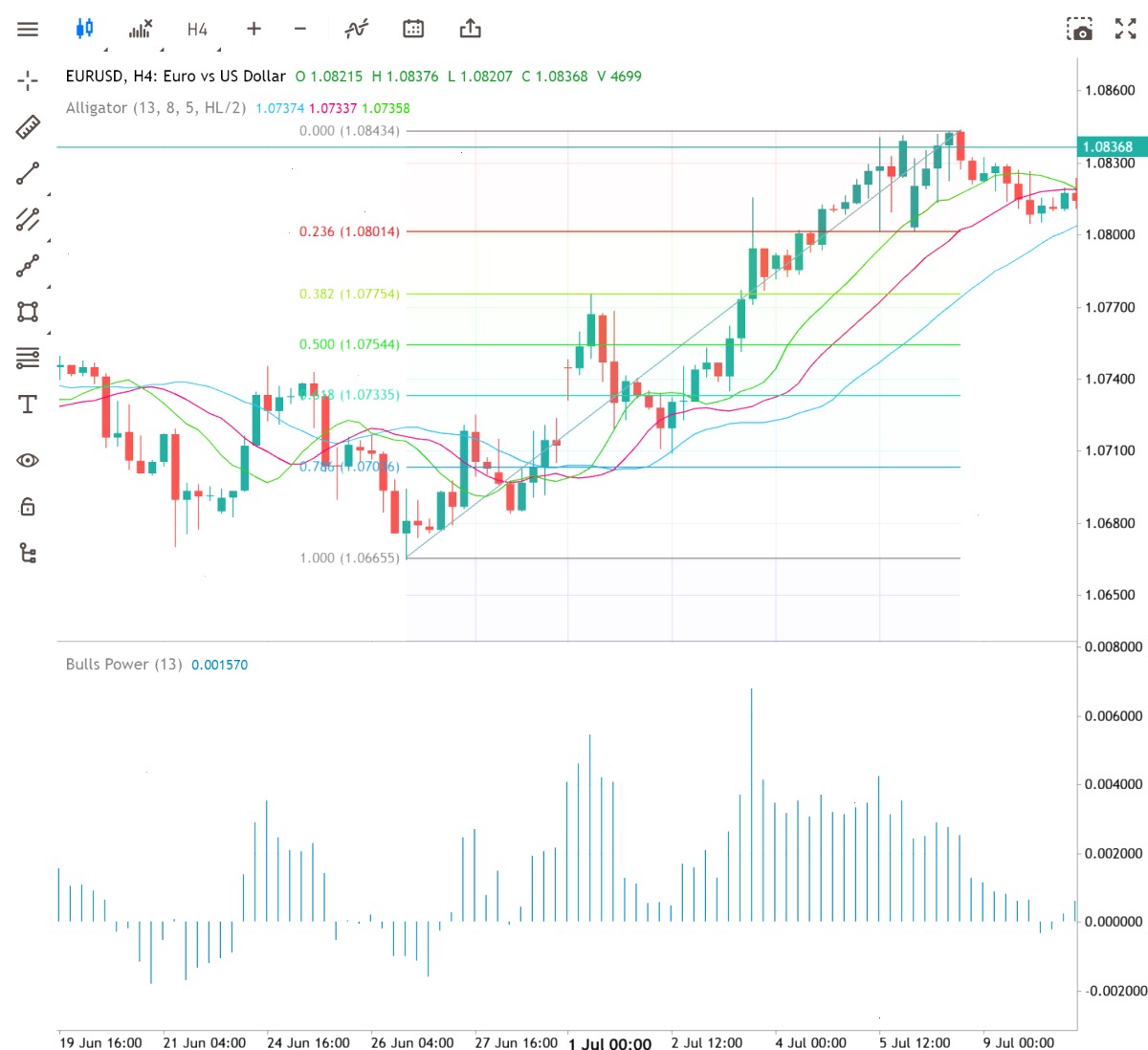Open the hamburger main menu
The height and width of the screenshot is (1050, 1148).
point(28,29)
